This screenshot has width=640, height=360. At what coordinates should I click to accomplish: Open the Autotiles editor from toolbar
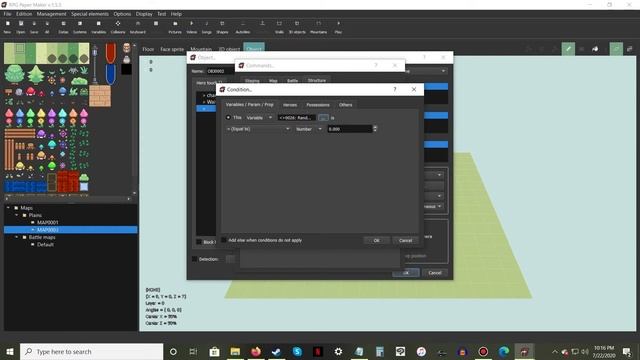click(x=243, y=27)
